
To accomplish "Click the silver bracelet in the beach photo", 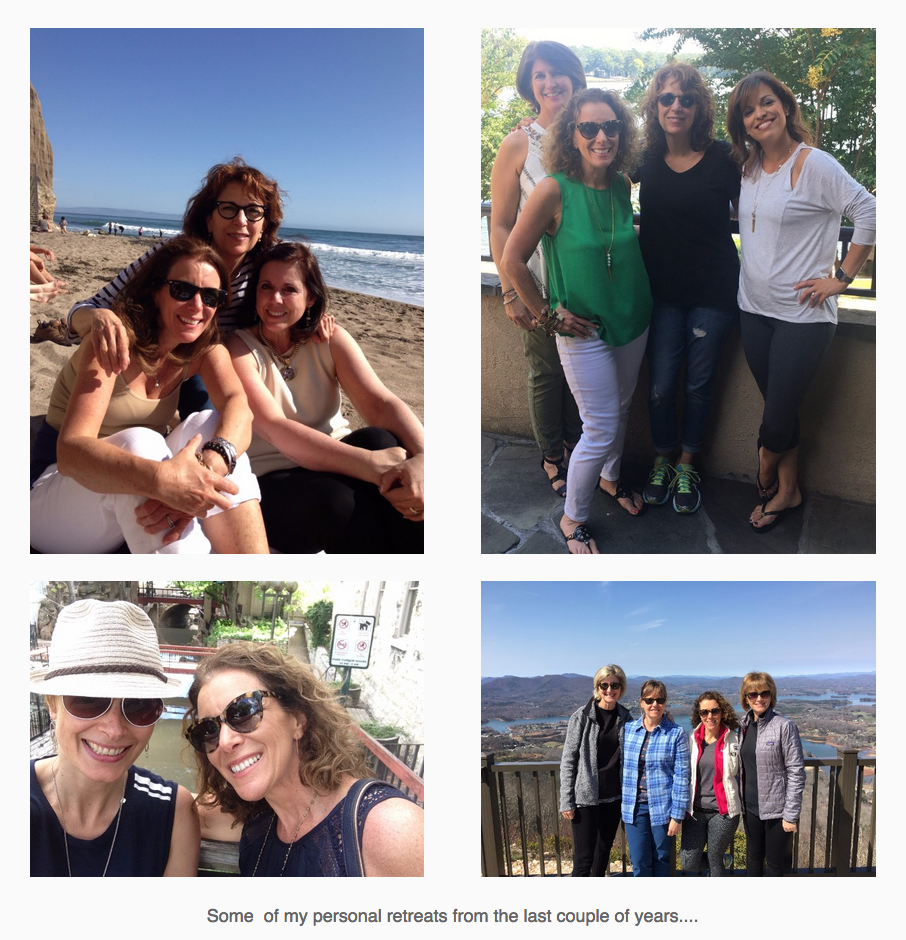I will (220, 452).
